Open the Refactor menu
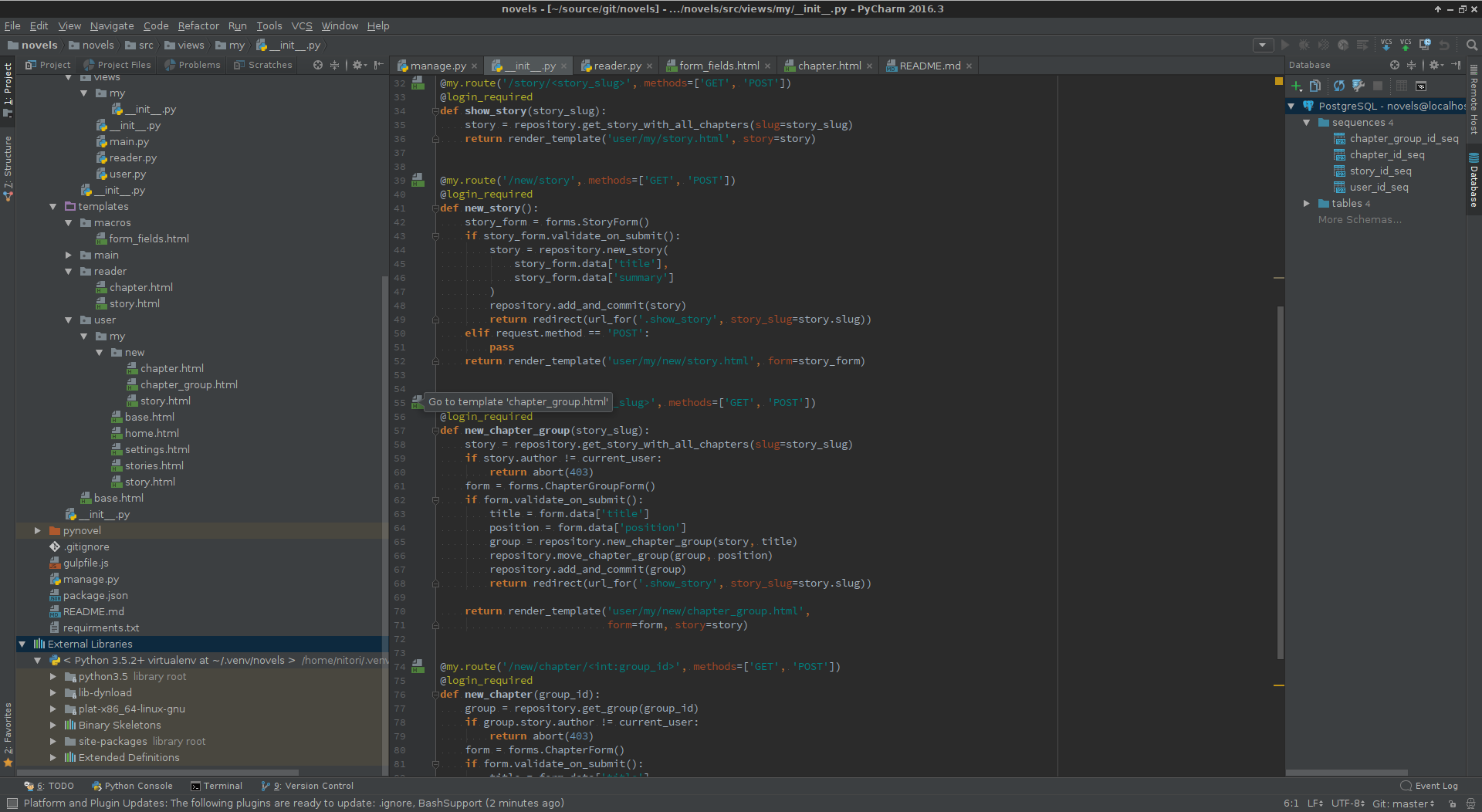Screen dimensions: 1482x812 pos(198,25)
